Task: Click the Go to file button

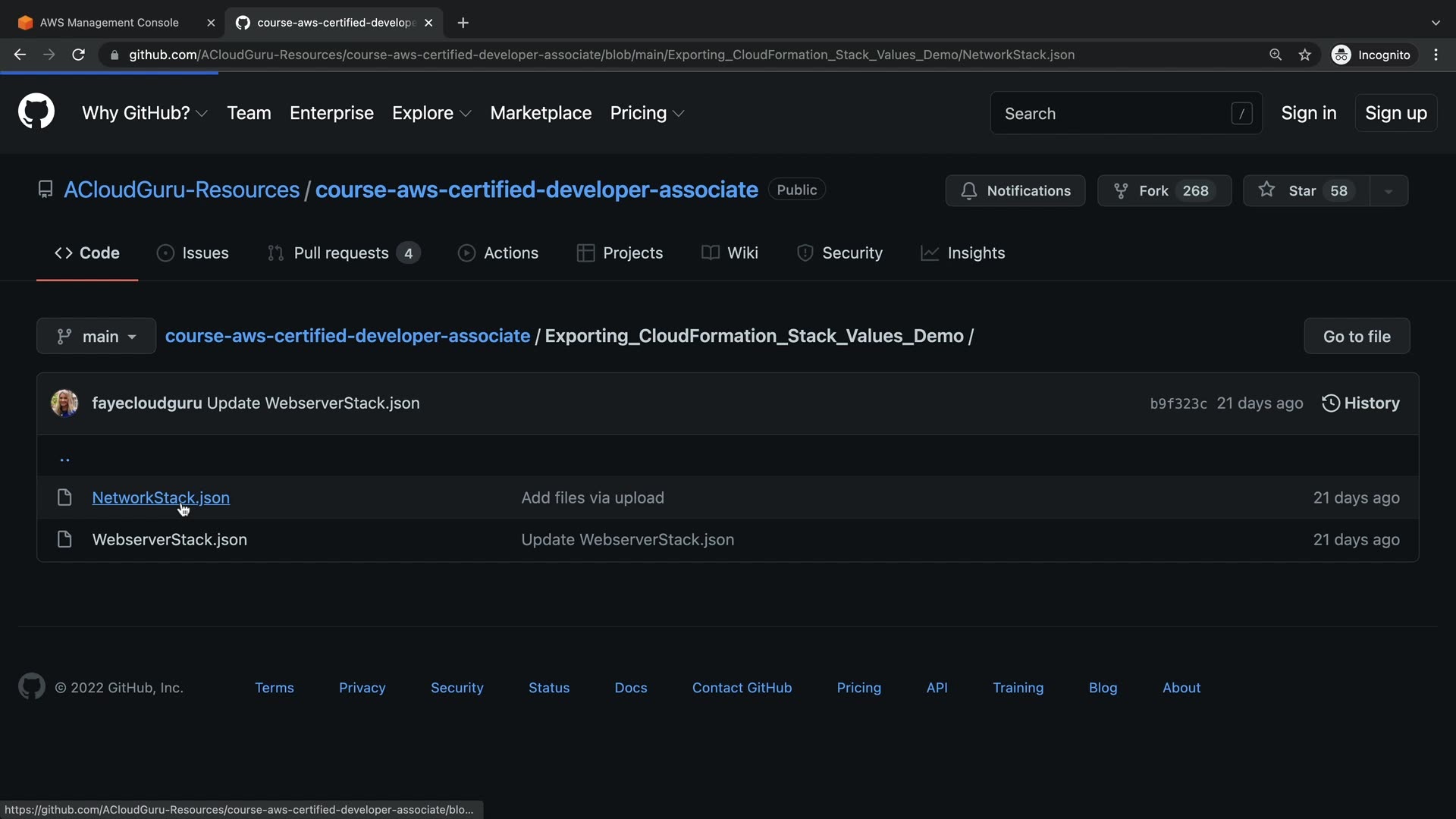Action: pos(1356,336)
